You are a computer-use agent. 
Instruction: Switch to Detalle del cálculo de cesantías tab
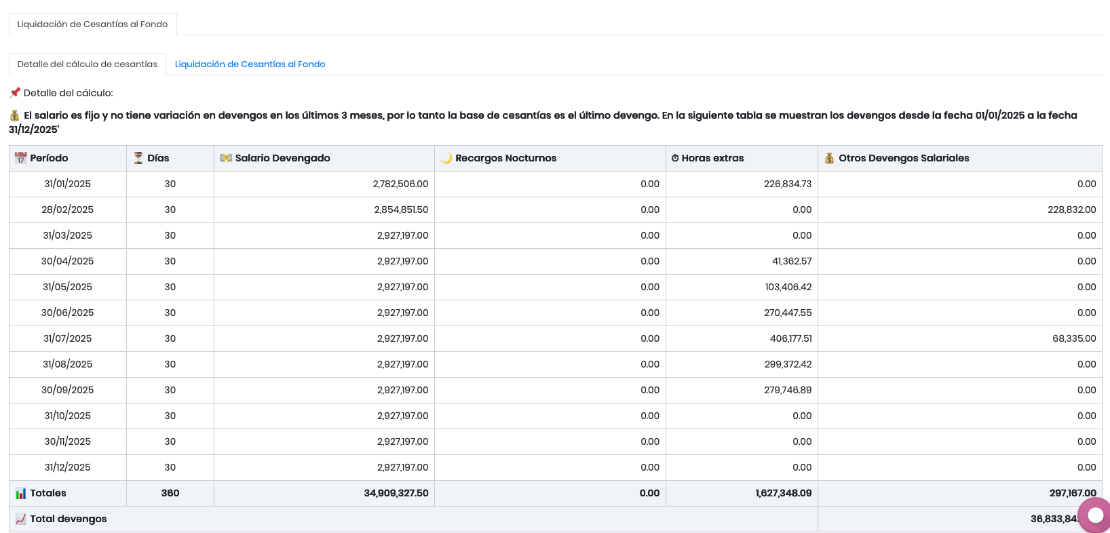[x=87, y=64]
